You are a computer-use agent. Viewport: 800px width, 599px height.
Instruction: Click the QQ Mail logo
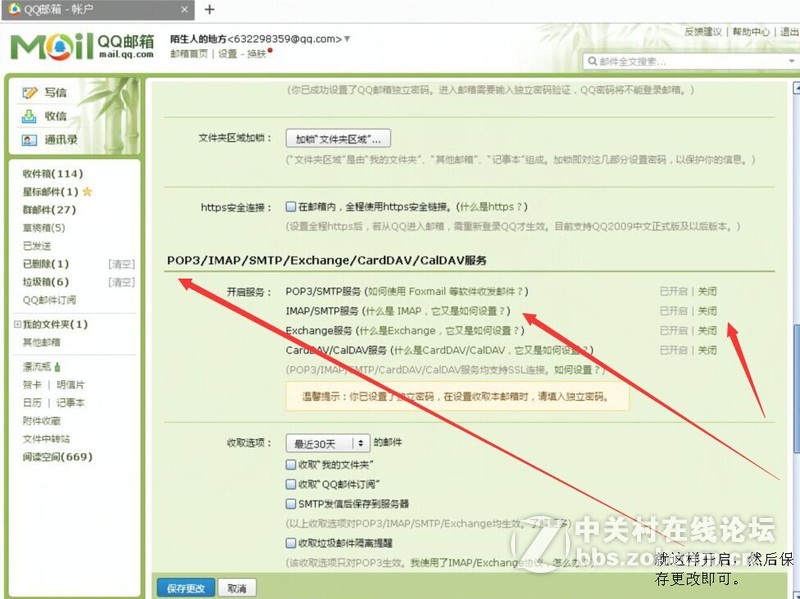[x=58, y=44]
